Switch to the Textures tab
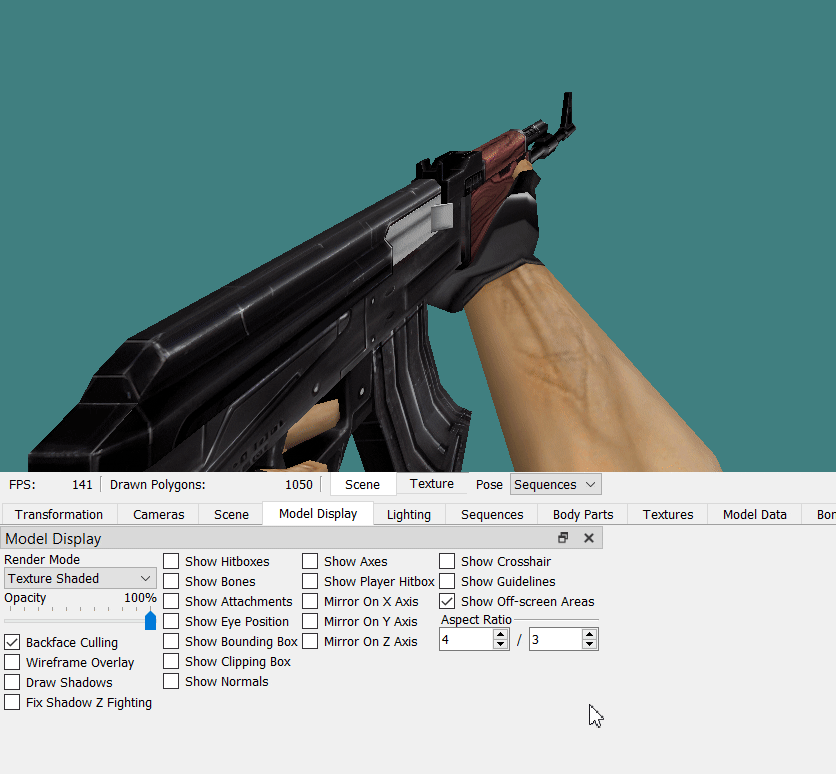The height and width of the screenshot is (774, 836). coord(668,514)
